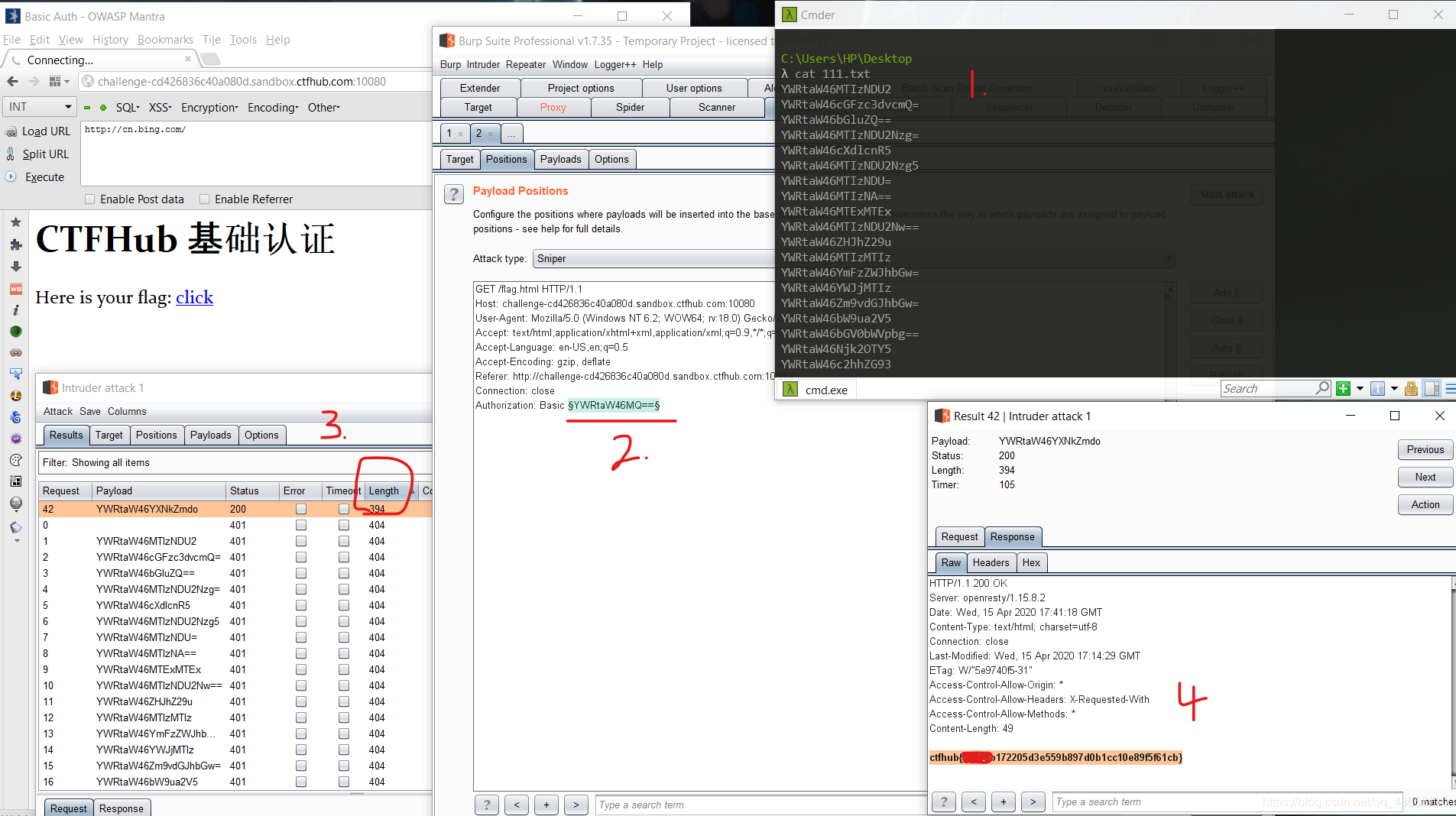Toggle Timeout checkbox in request 42 row
The image size is (1456, 816).
pyautogui.click(x=344, y=509)
